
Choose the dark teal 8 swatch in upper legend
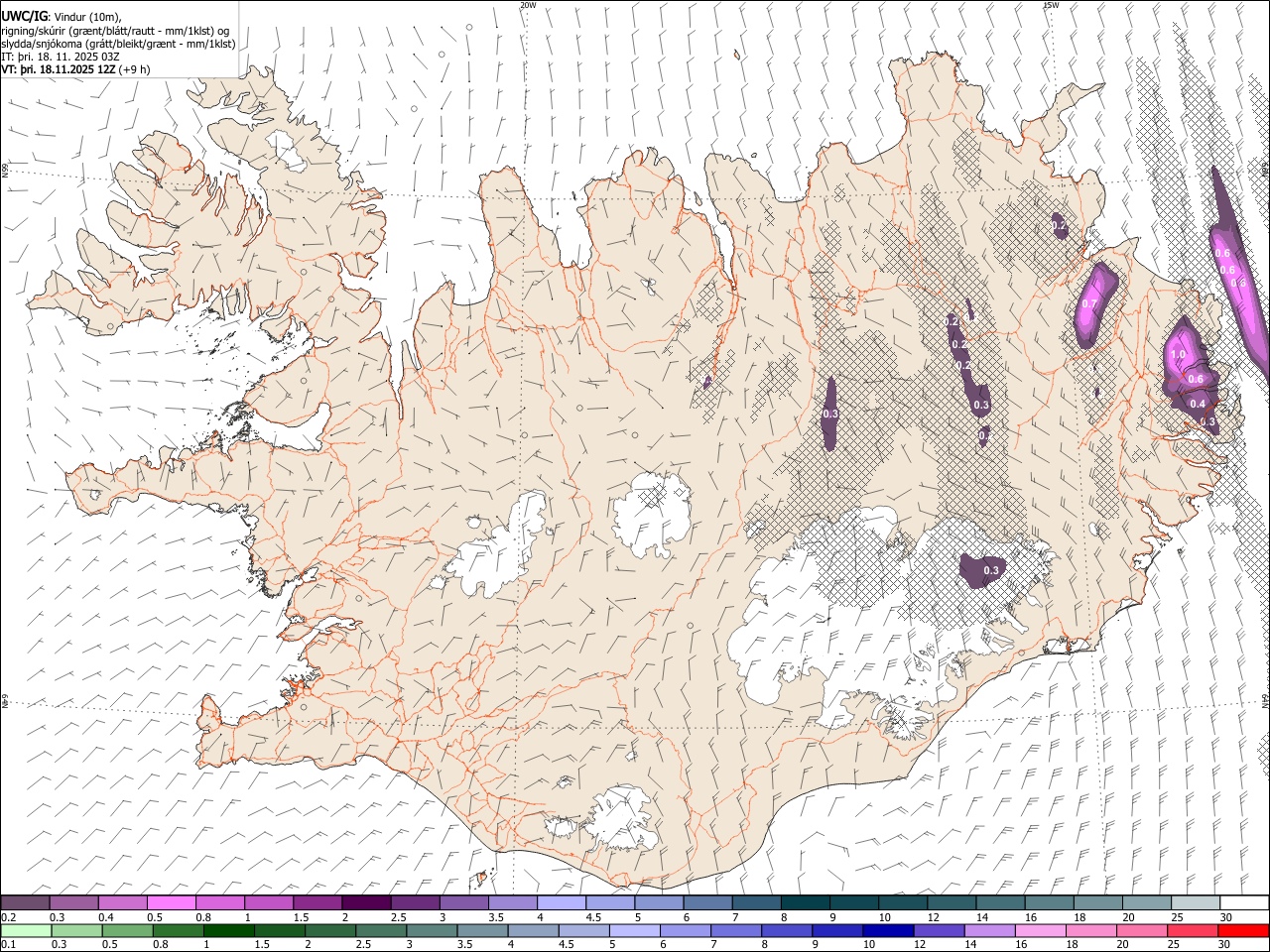806,903
